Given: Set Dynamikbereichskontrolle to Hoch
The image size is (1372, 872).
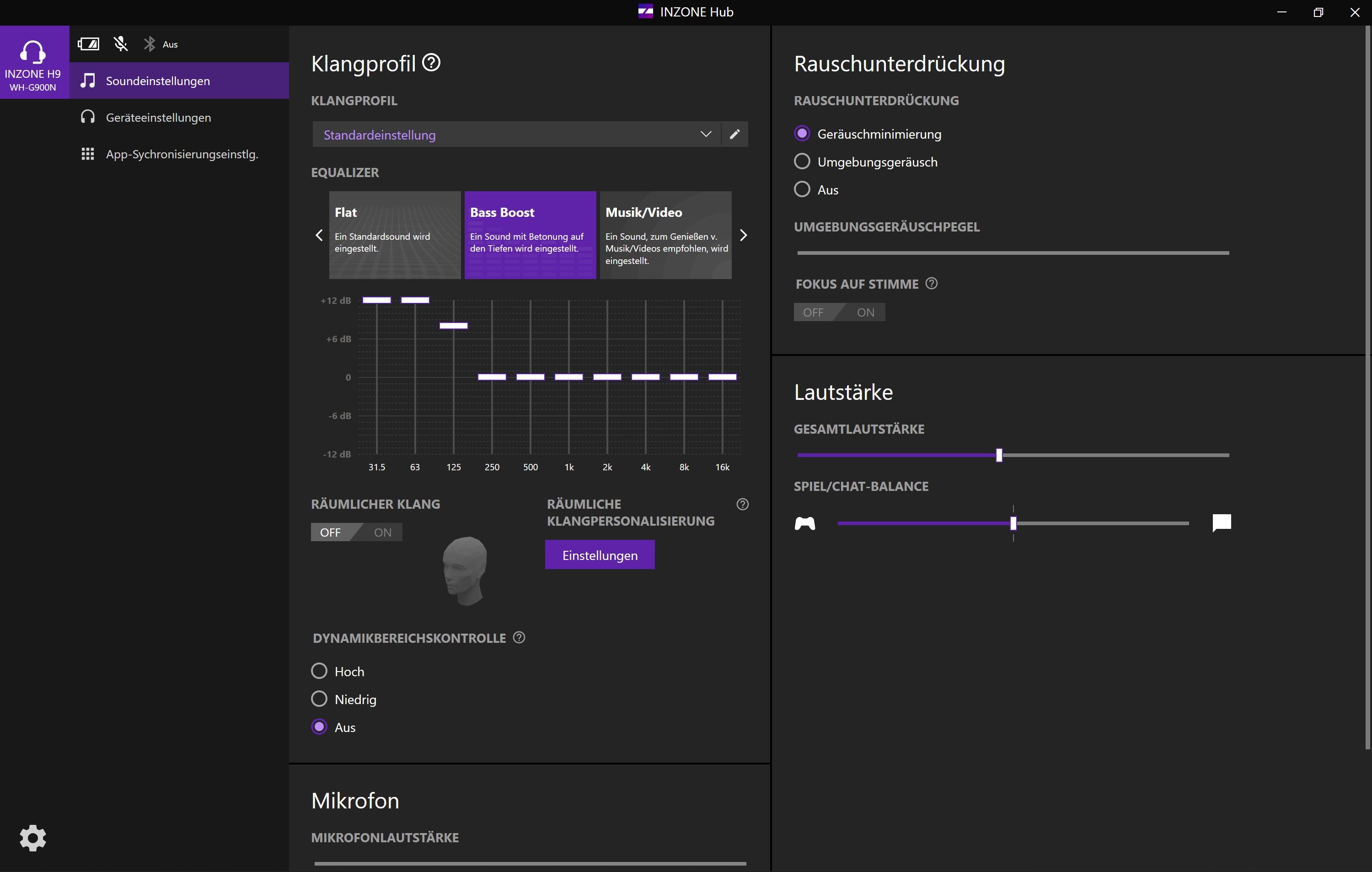Looking at the screenshot, I should point(319,671).
